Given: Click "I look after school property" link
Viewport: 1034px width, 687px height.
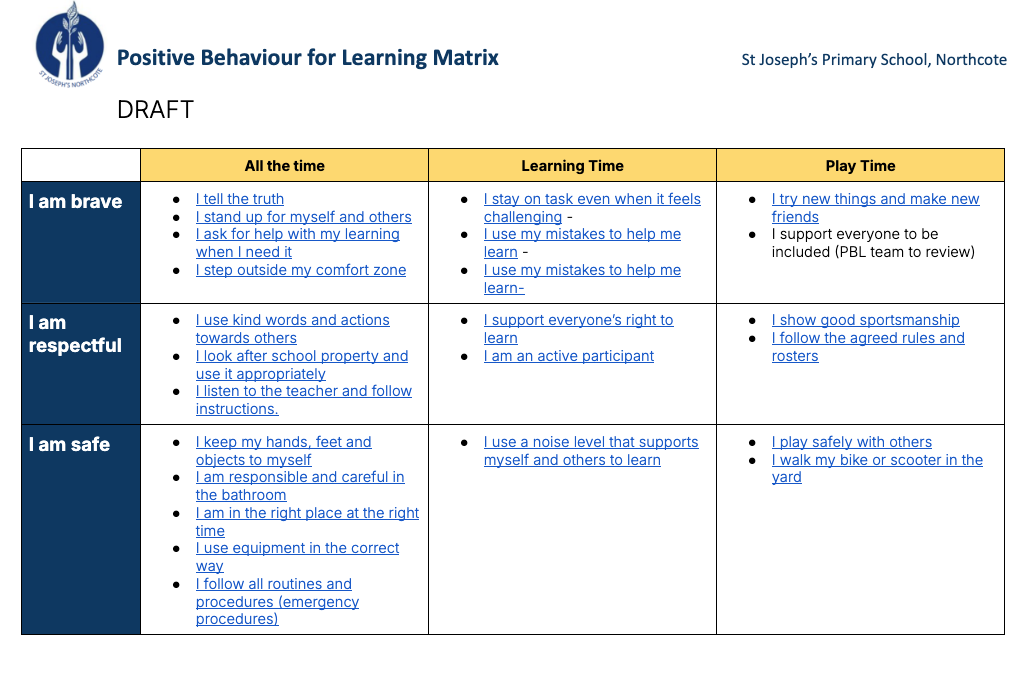Looking at the screenshot, I should tap(301, 365).
